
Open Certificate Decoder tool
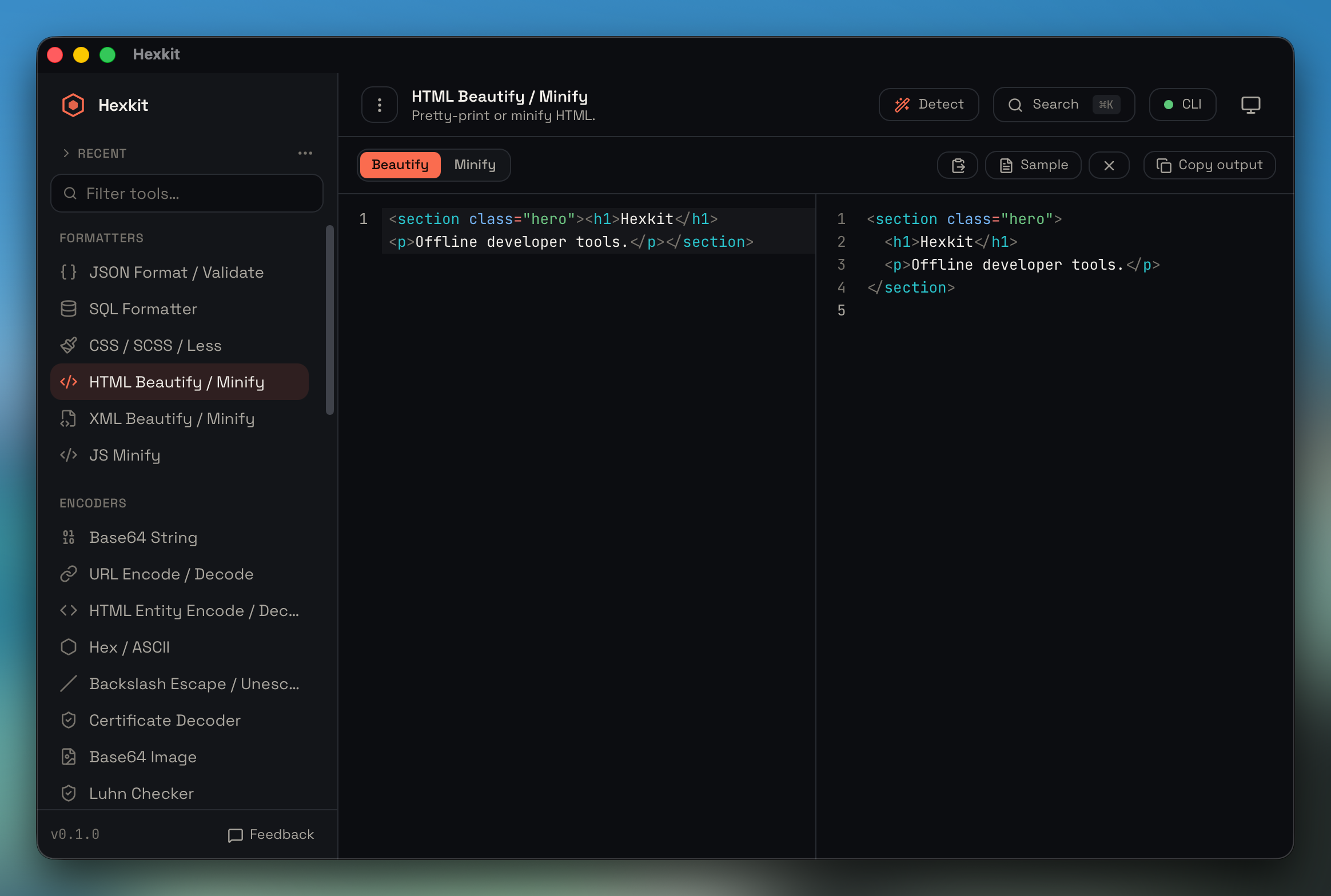point(180,721)
